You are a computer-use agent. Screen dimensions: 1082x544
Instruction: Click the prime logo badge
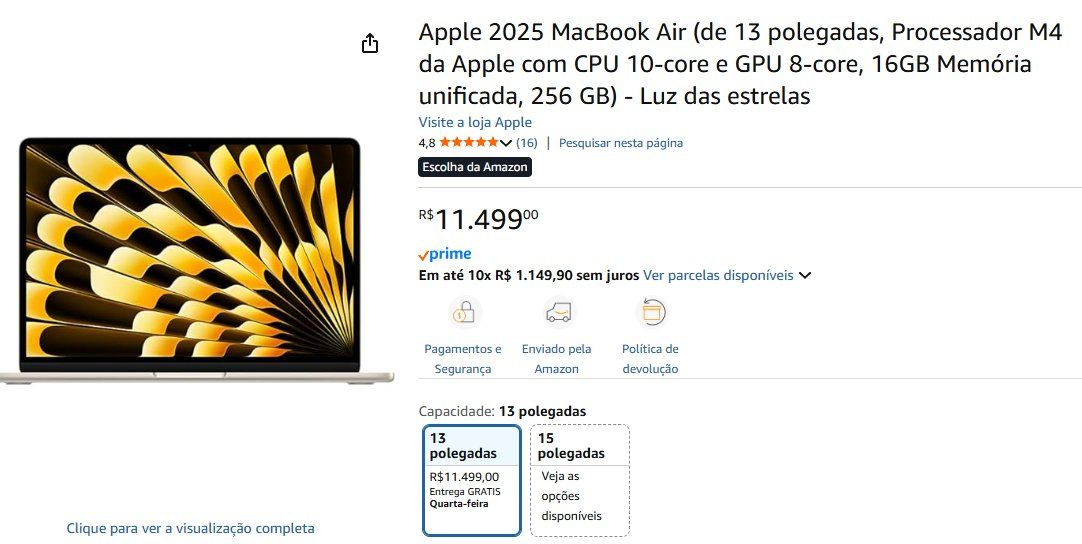pos(444,254)
